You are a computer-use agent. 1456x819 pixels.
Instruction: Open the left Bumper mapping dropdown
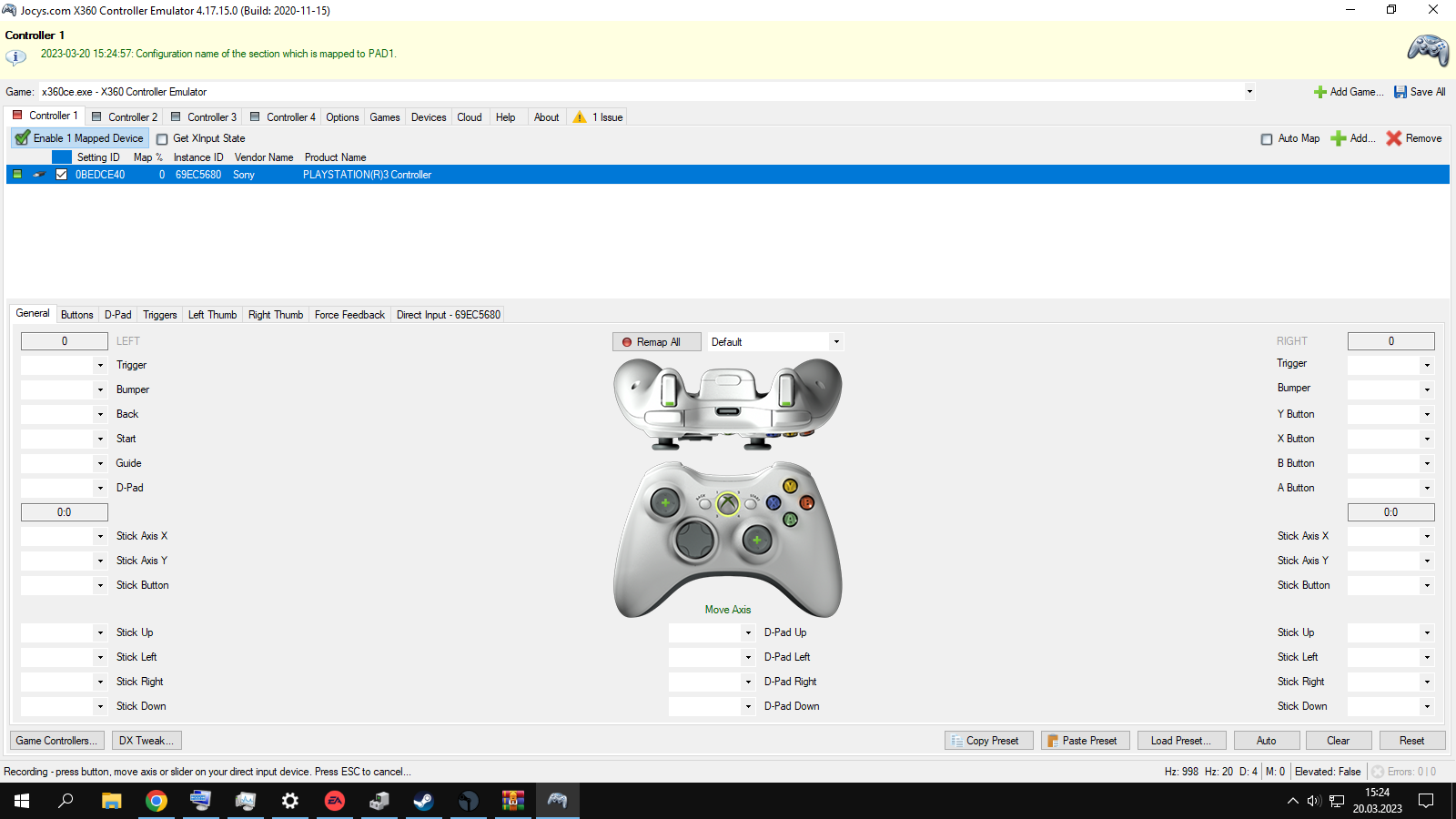click(x=100, y=390)
